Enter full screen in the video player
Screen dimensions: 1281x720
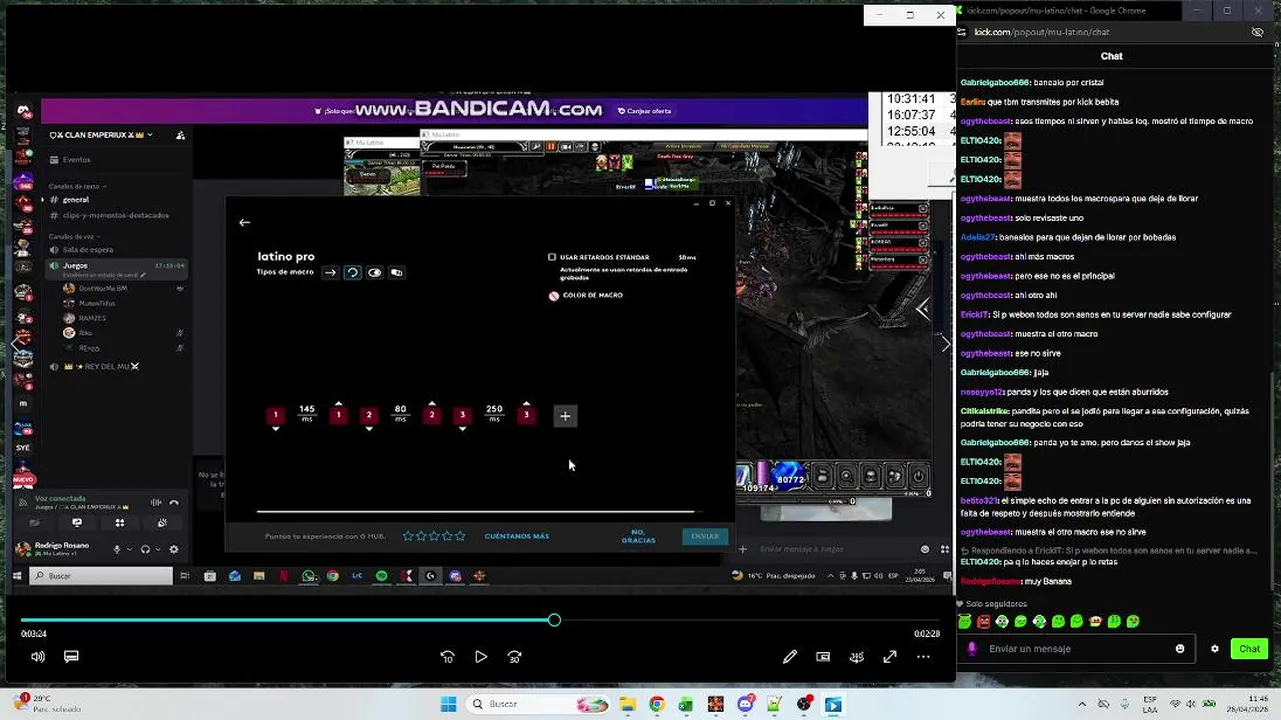point(890,657)
